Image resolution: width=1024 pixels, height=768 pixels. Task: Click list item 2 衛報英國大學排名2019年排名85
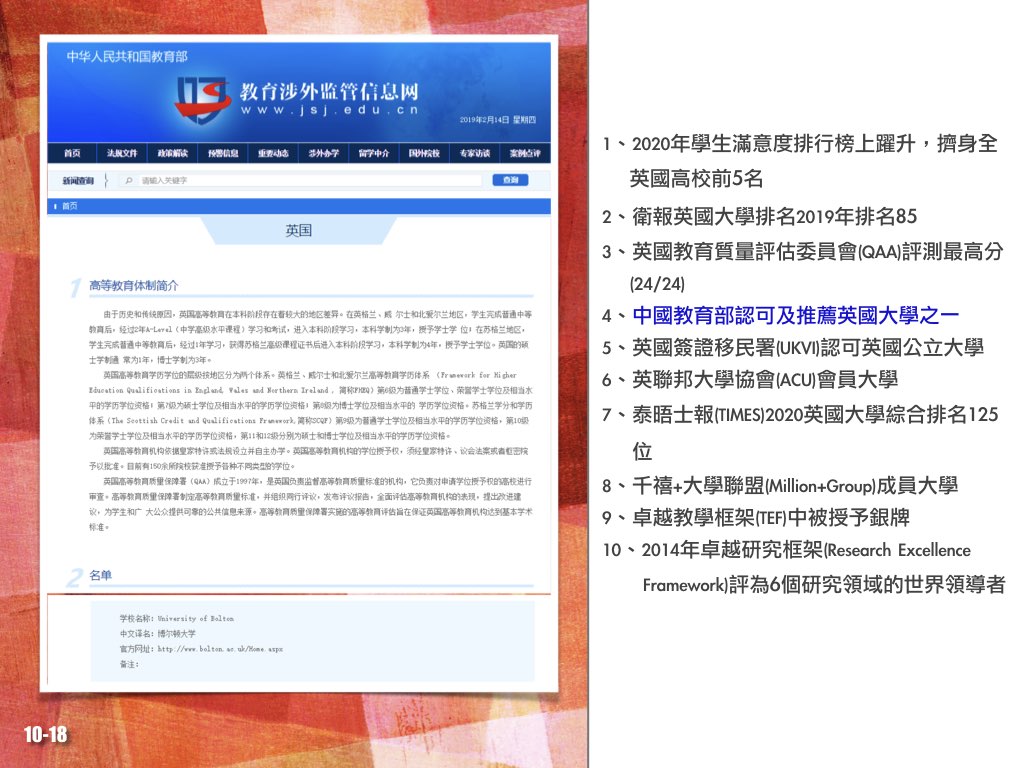click(760, 216)
